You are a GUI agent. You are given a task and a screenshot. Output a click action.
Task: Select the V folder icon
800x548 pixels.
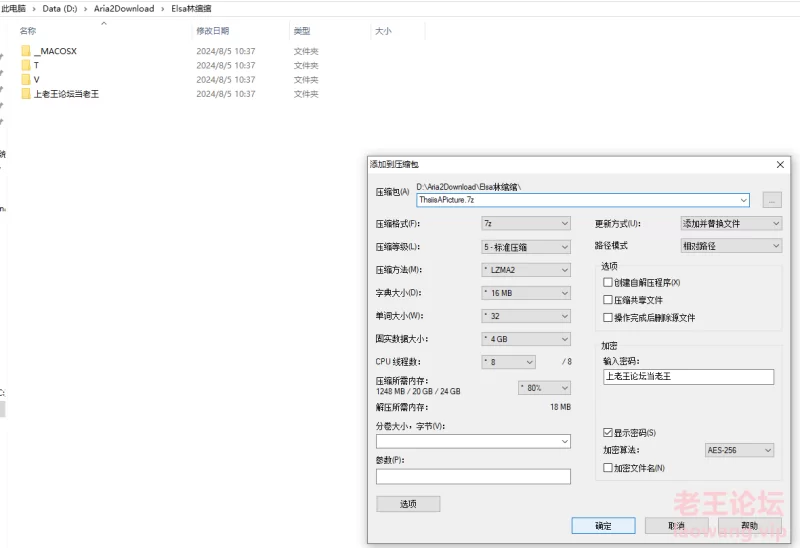point(26,80)
